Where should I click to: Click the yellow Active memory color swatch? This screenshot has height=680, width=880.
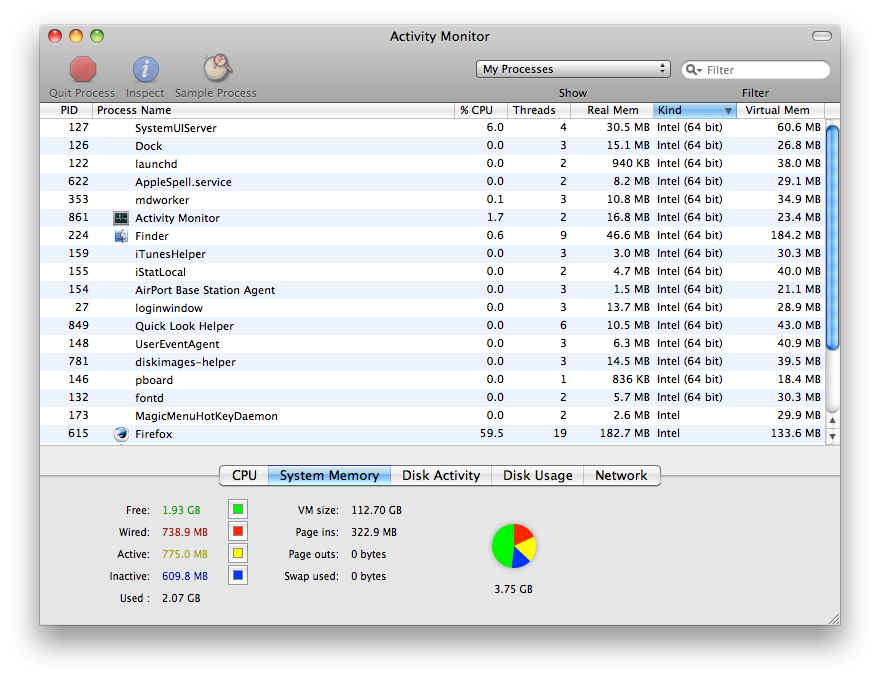click(x=238, y=553)
